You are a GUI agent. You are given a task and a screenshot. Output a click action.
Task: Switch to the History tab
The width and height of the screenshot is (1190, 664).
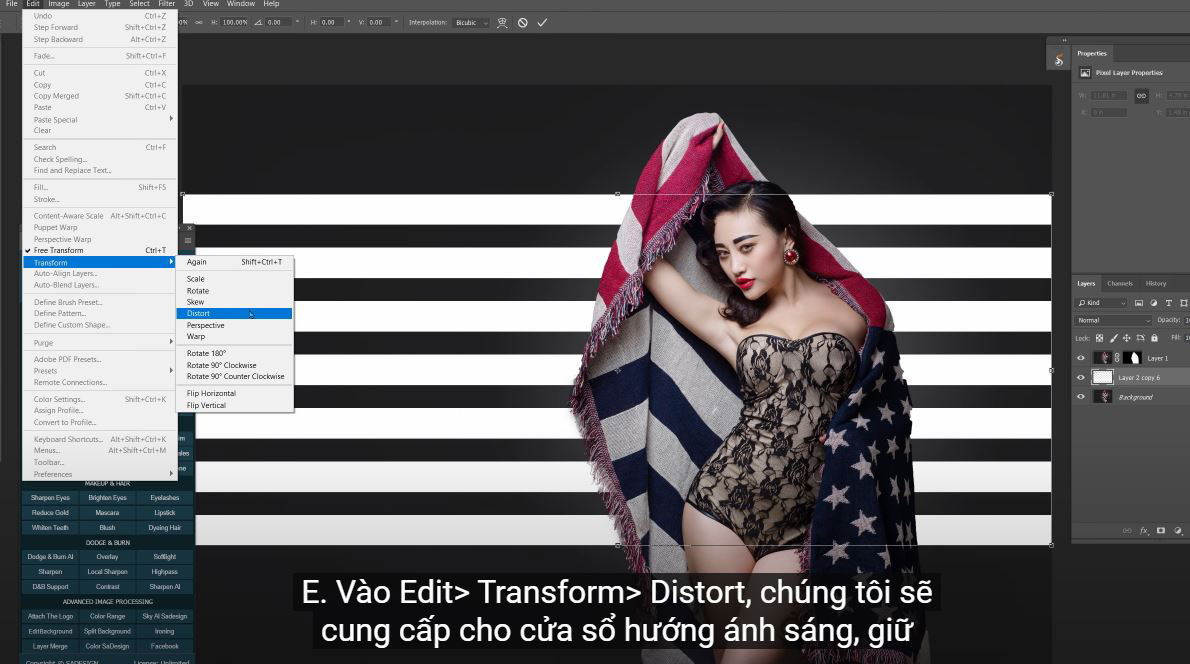point(1156,284)
